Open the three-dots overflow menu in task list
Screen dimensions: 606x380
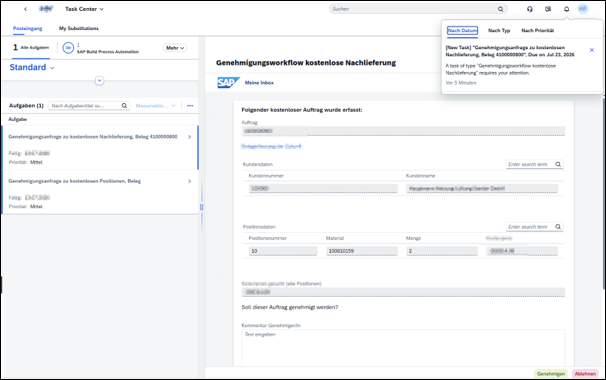click(190, 106)
